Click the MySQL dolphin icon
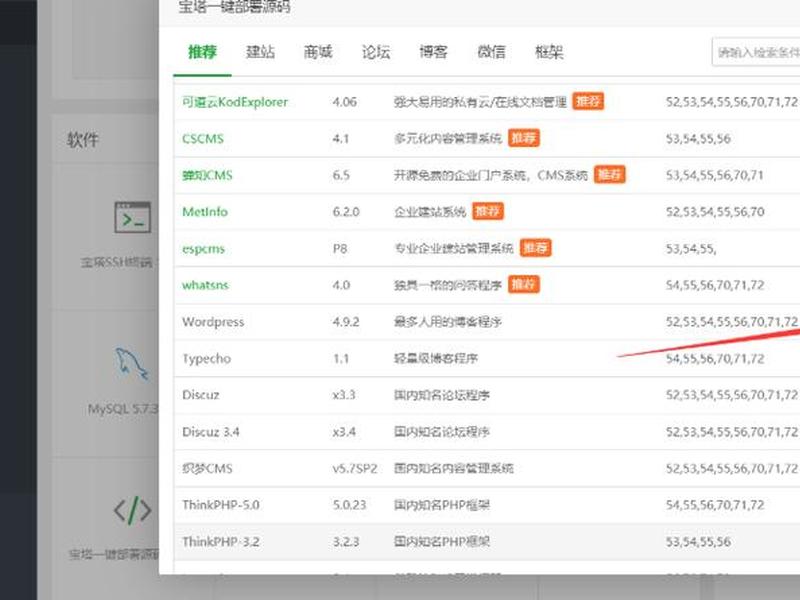 click(132, 364)
